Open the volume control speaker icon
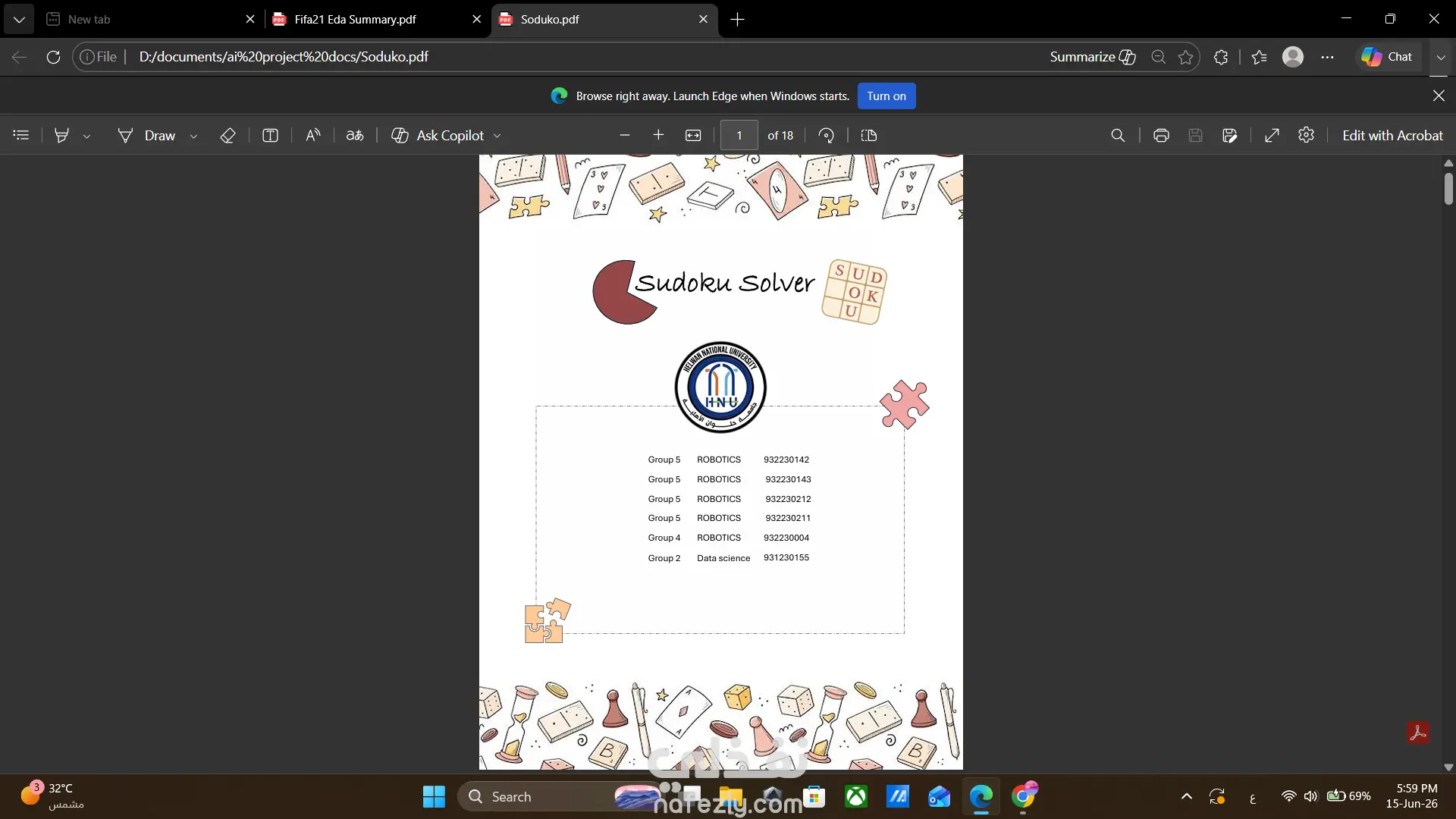This screenshot has width=1456, height=819. [1310, 796]
